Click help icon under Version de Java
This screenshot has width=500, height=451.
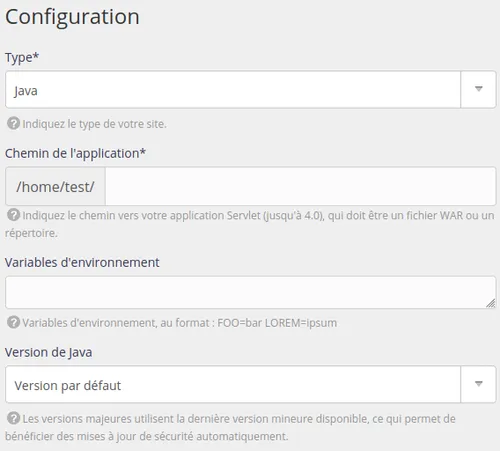[x=13, y=418]
